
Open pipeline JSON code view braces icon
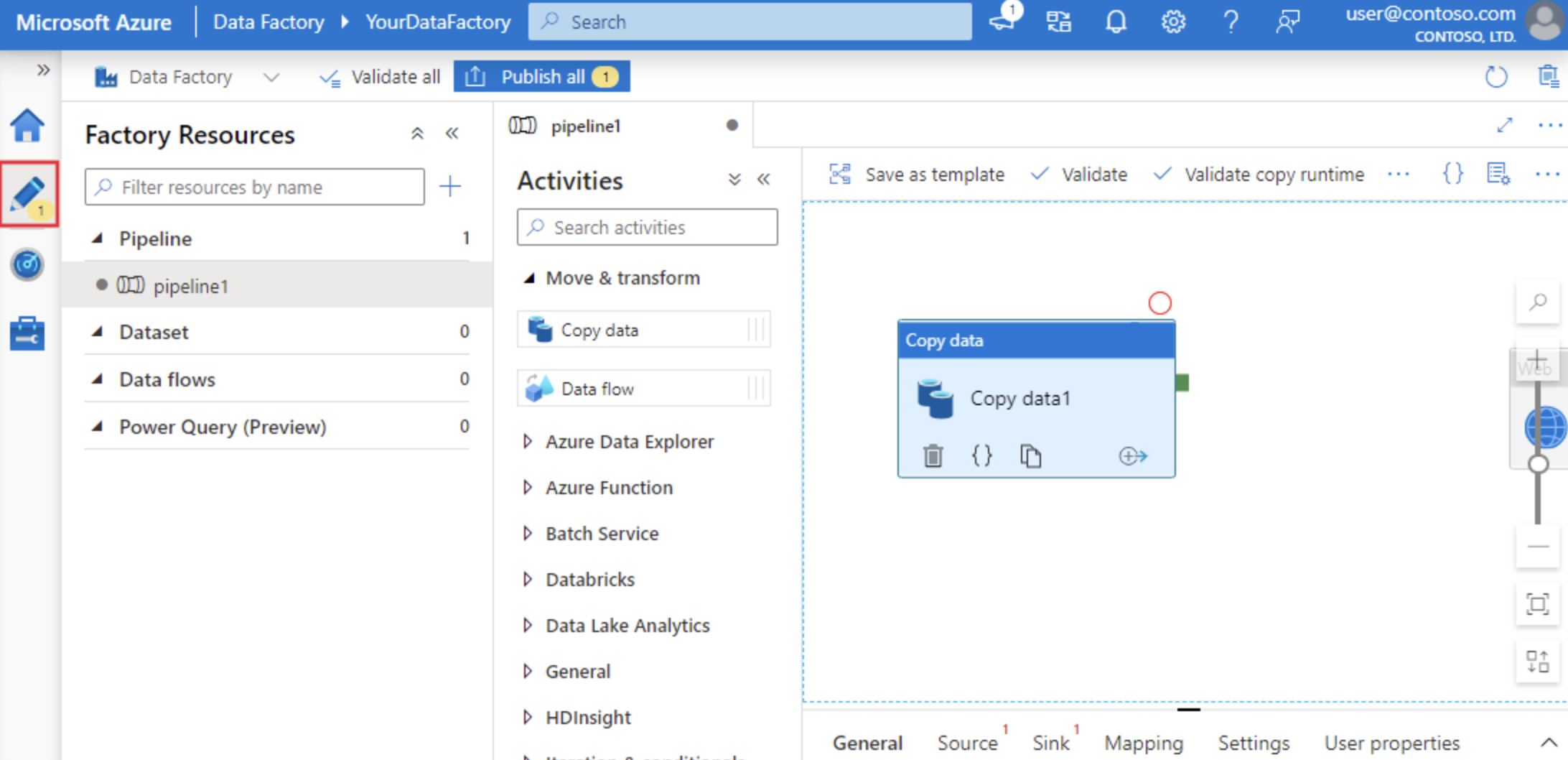click(1452, 174)
